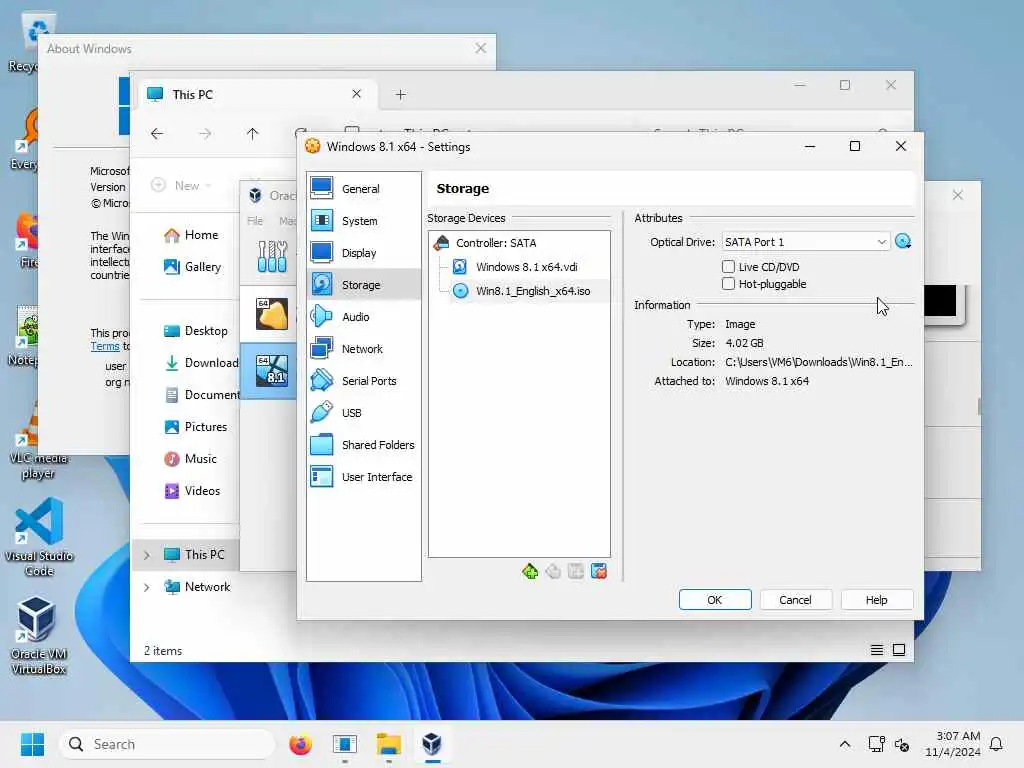This screenshot has height=768, width=1024.
Task: Open Firefox from the taskbar
Action: (x=300, y=744)
